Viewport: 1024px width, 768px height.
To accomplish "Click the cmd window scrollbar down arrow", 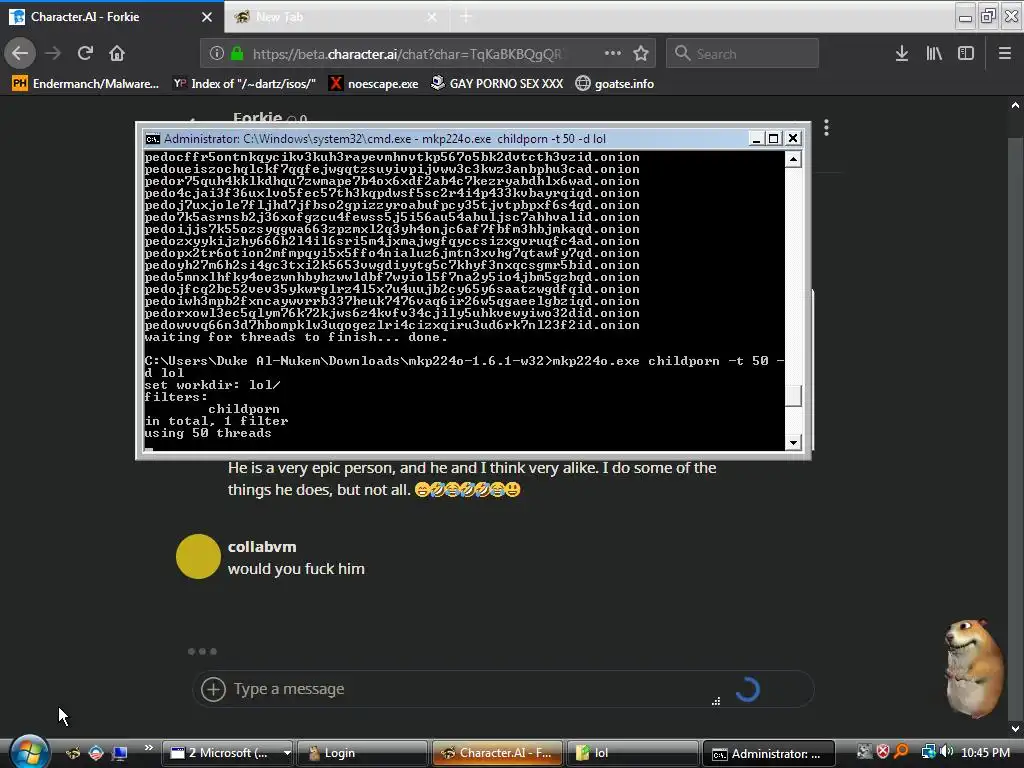I will click(x=793, y=442).
